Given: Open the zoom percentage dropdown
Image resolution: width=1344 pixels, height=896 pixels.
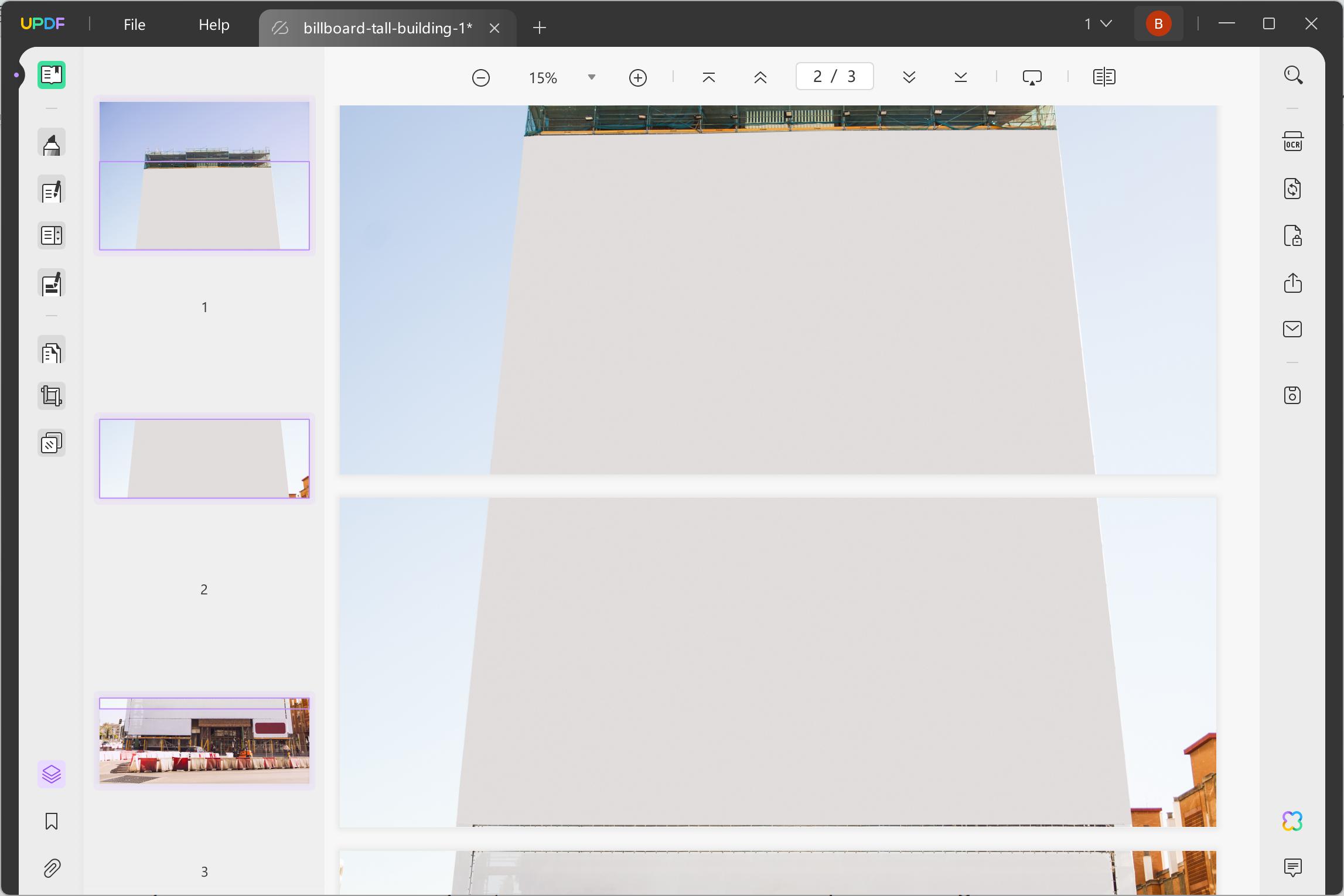Looking at the screenshot, I should [591, 77].
